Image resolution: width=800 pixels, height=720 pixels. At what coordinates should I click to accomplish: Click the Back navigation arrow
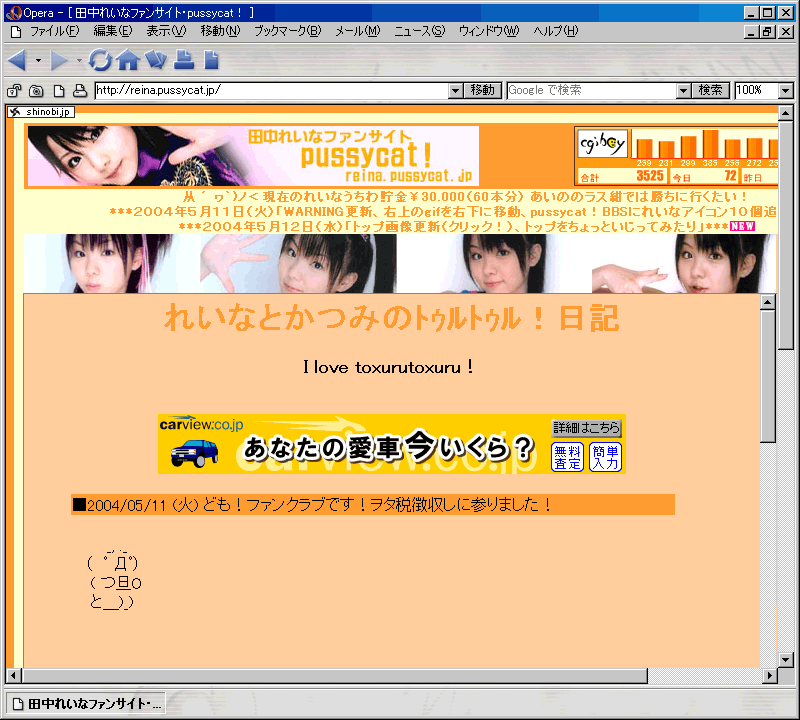(x=17, y=60)
